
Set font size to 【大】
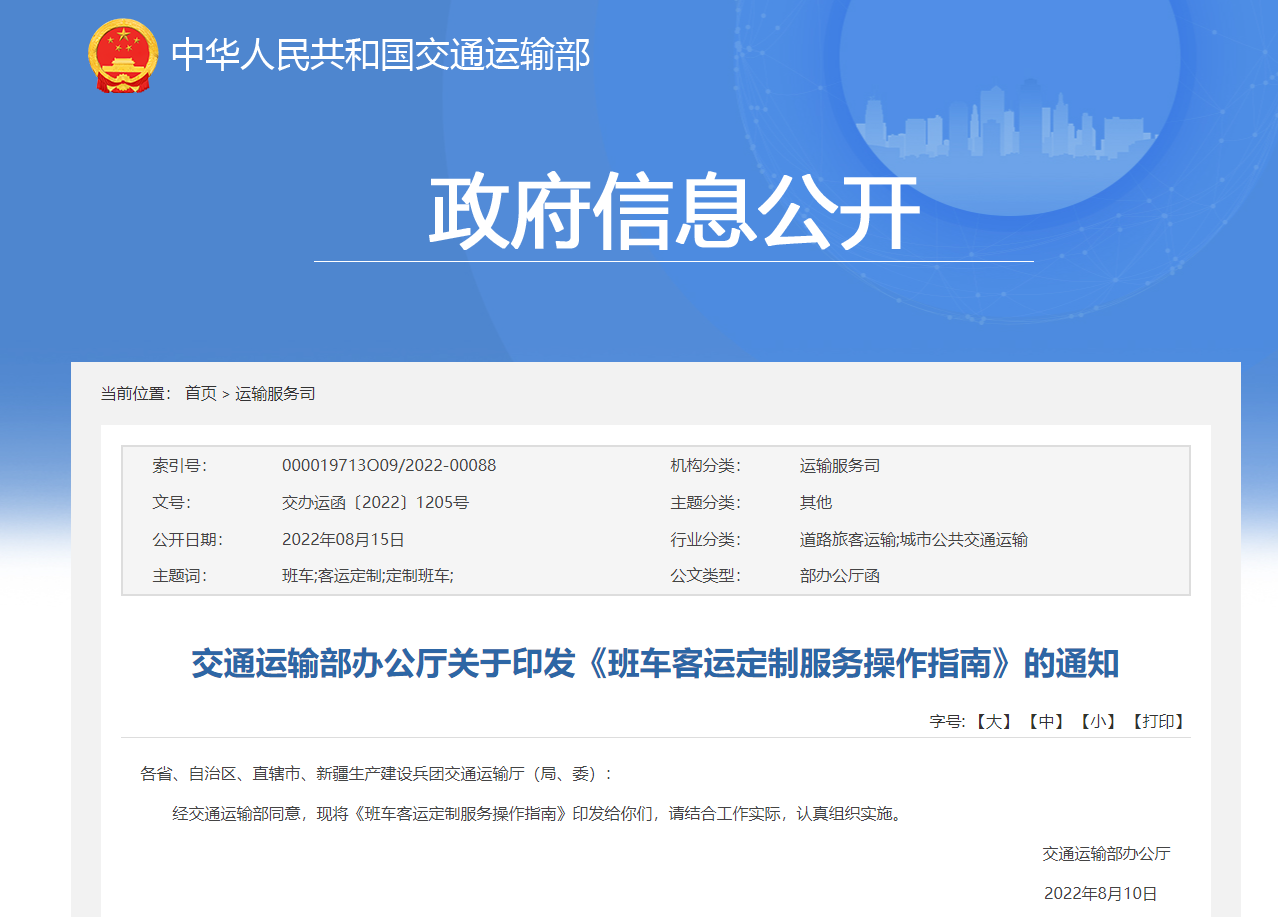coord(993,721)
